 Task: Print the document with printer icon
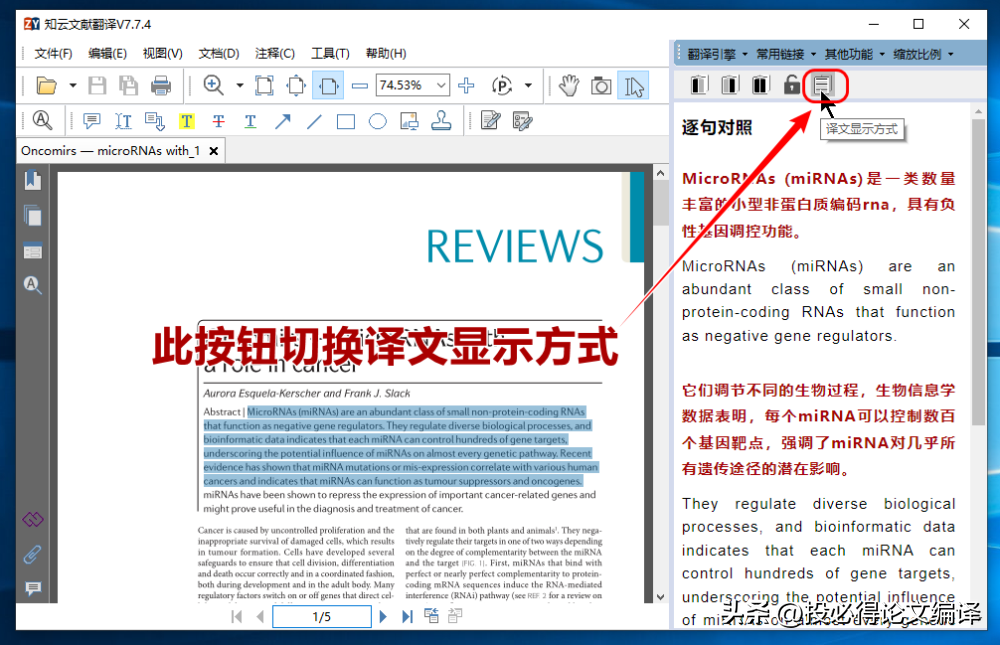tap(161, 85)
